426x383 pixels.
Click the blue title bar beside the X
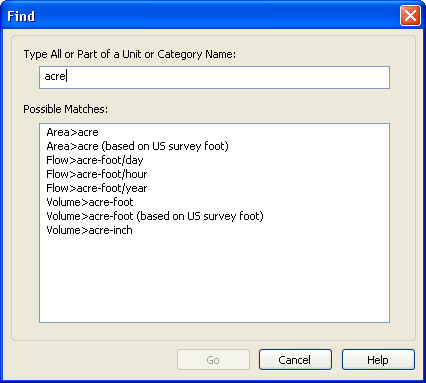(217, 15)
